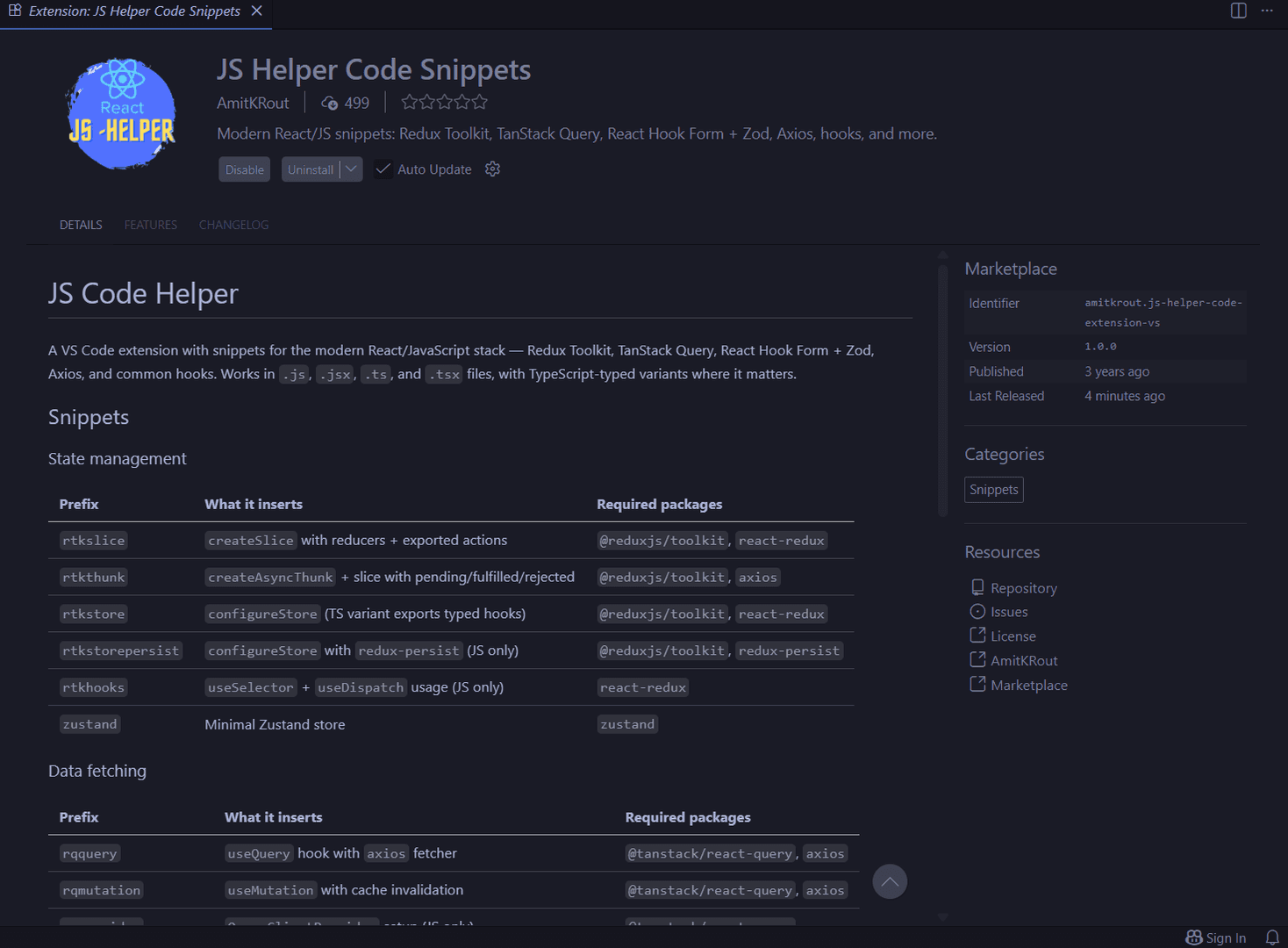
Task: Click the createAsyncThunk code label
Action: point(270,578)
